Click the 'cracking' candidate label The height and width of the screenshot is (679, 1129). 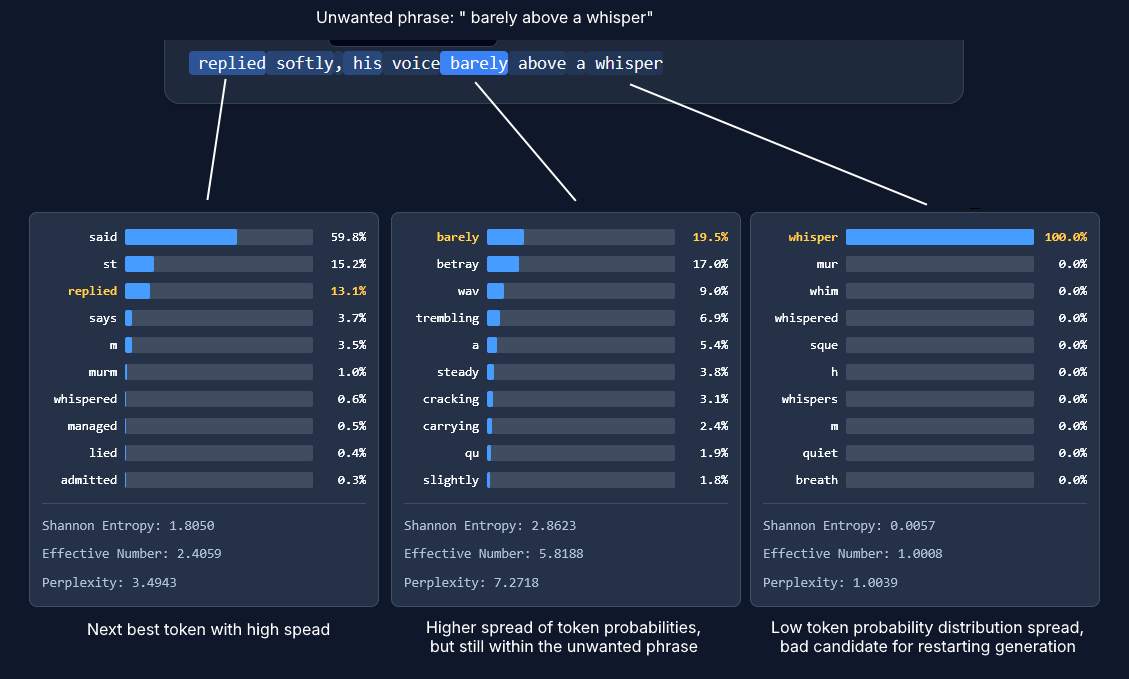451,399
